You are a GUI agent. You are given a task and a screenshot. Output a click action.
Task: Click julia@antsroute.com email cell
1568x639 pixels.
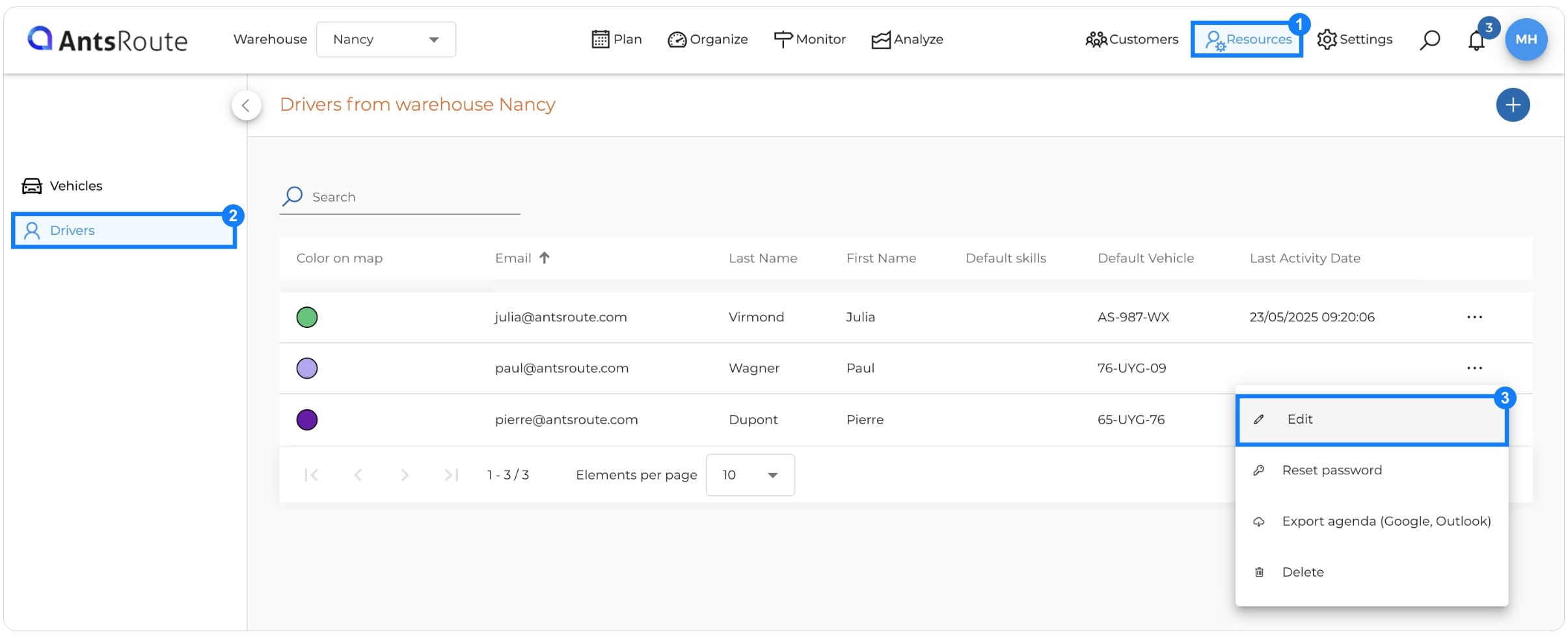[x=561, y=318]
